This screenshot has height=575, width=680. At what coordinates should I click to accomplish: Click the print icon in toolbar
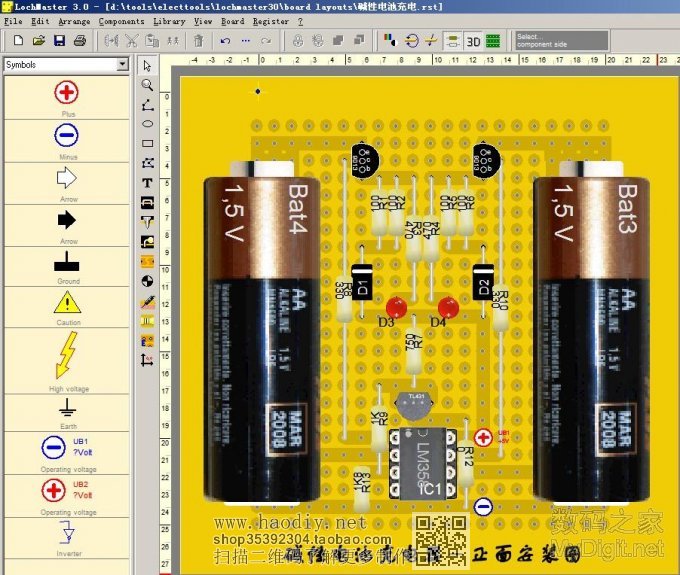tap(80, 41)
